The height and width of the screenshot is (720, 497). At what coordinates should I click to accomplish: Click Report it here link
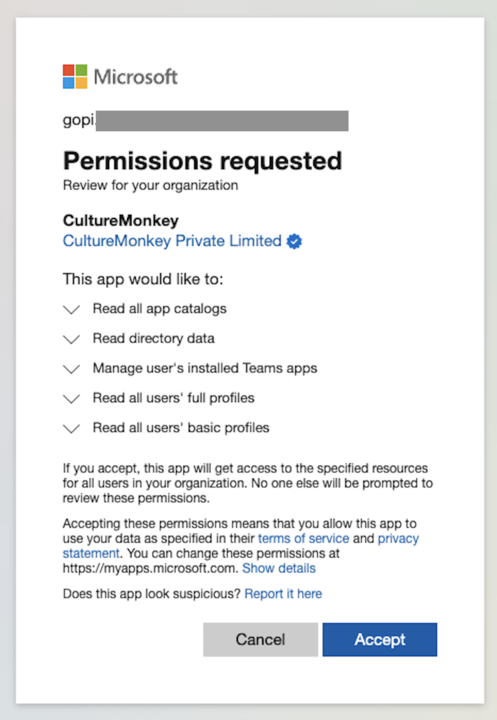(x=283, y=594)
